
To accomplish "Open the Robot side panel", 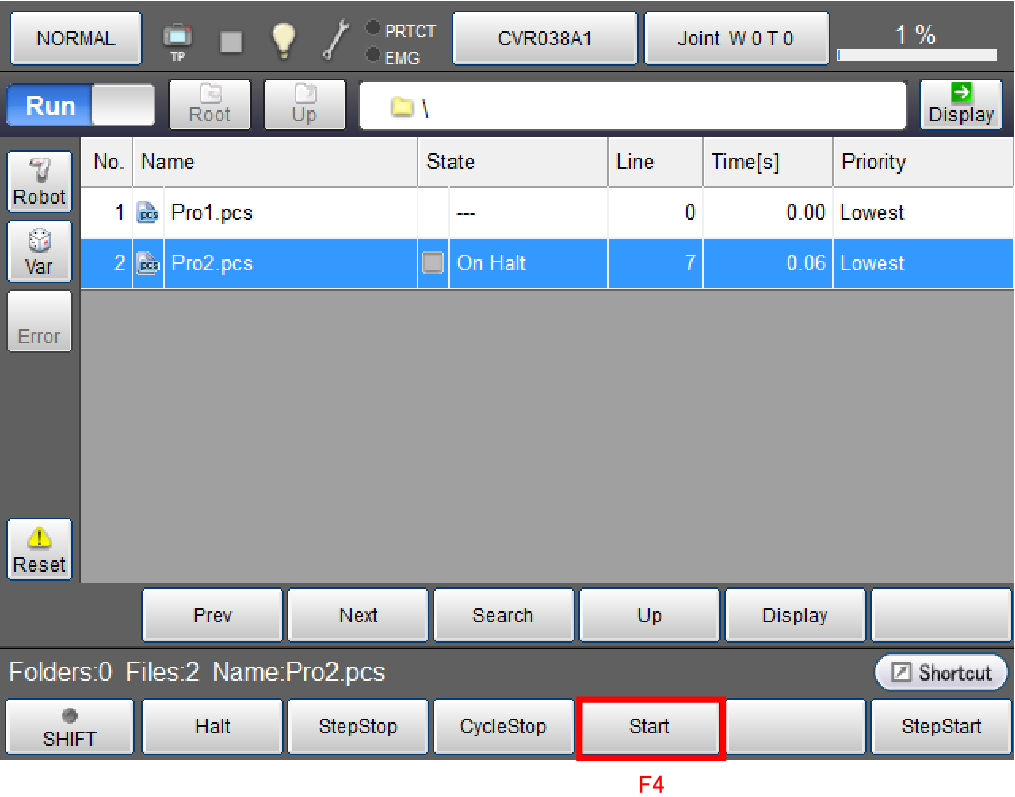I will 39,182.
